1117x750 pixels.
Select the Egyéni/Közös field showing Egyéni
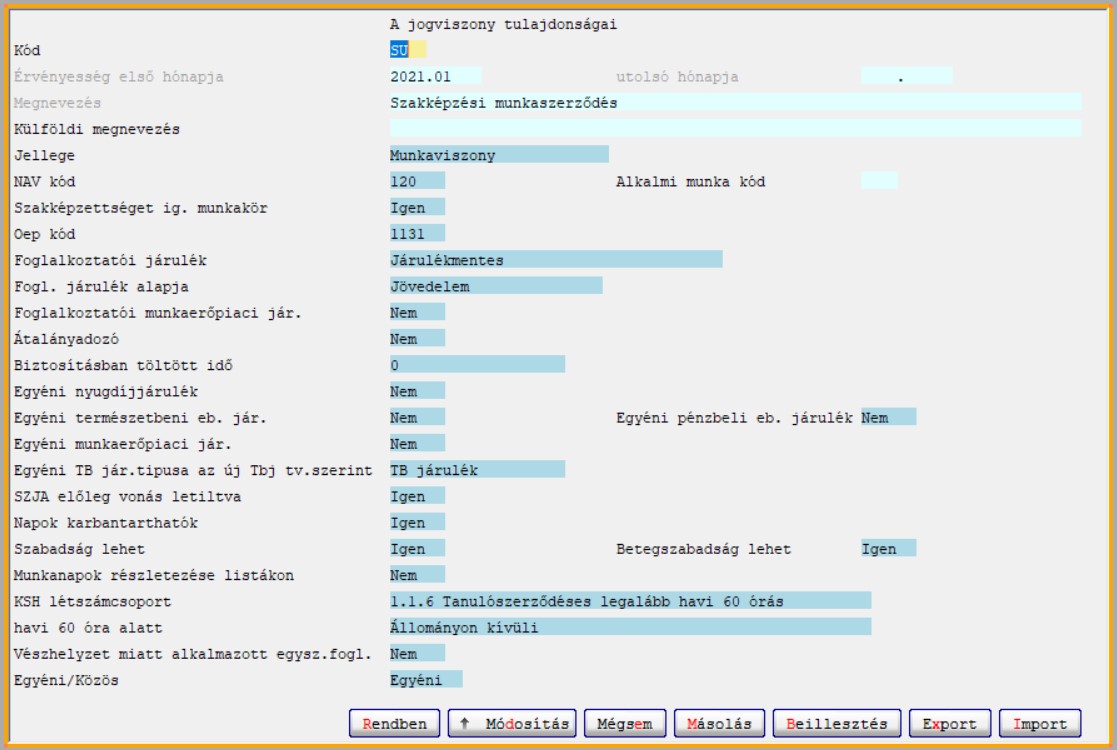[425, 680]
